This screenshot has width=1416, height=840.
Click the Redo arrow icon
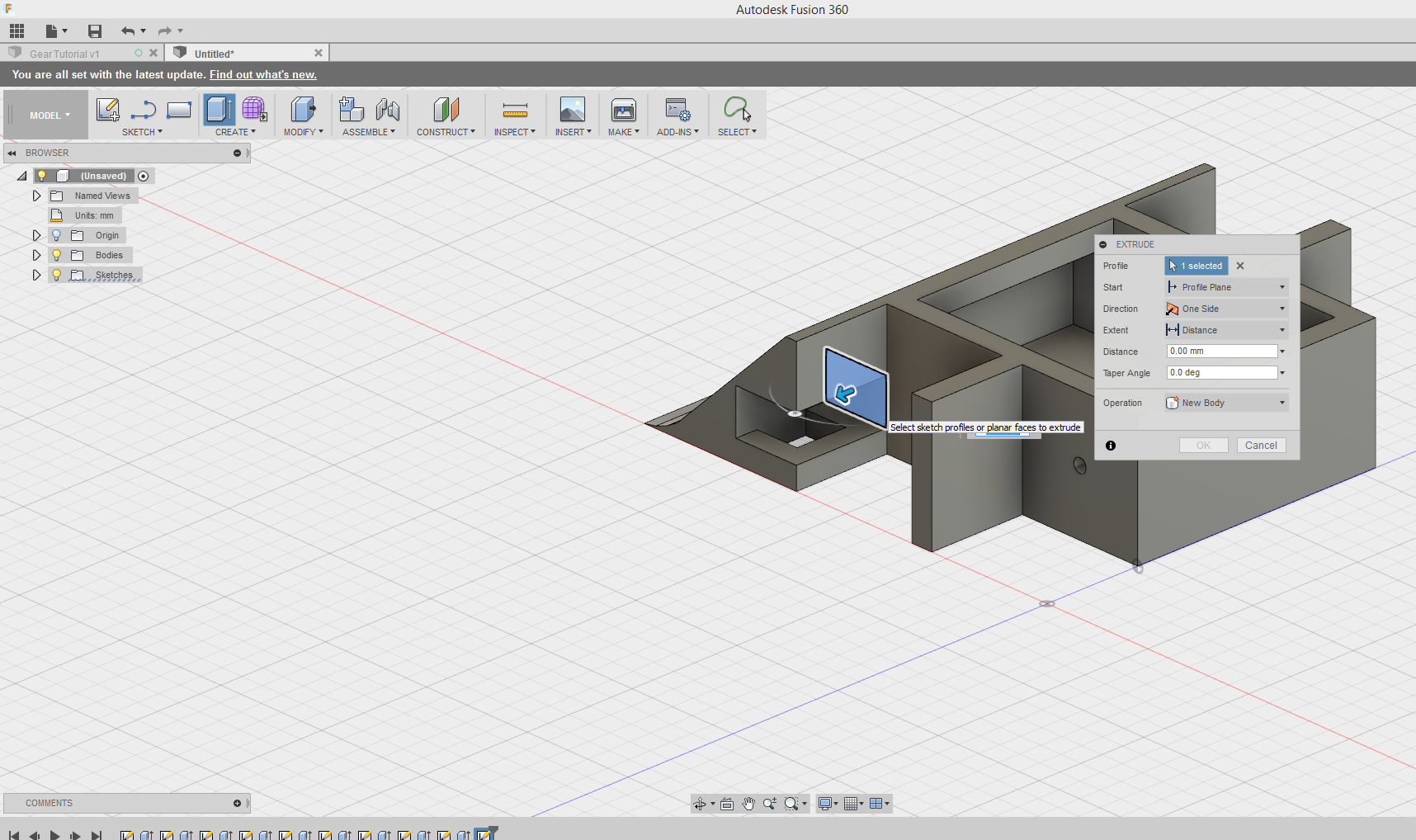(164, 31)
